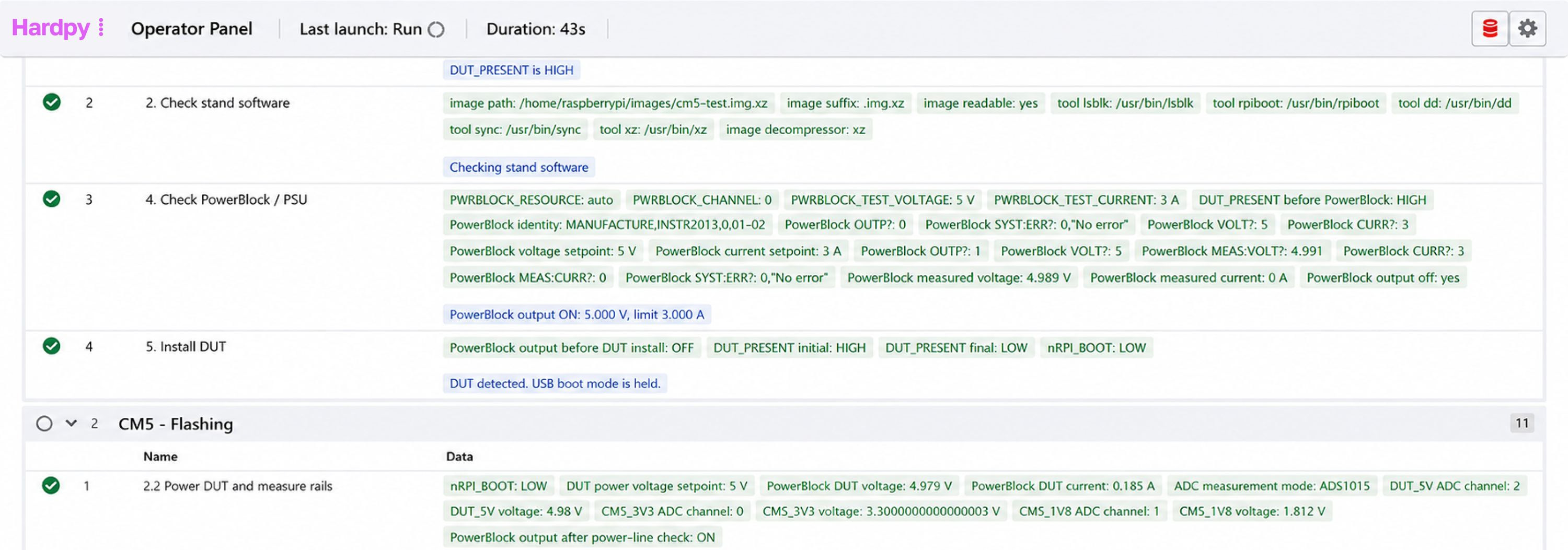Image resolution: width=1568 pixels, height=550 pixels.
Task: Click 'DUT_PRESENT before PowerBlock: HIGH' chip
Action: [1312, 200]
